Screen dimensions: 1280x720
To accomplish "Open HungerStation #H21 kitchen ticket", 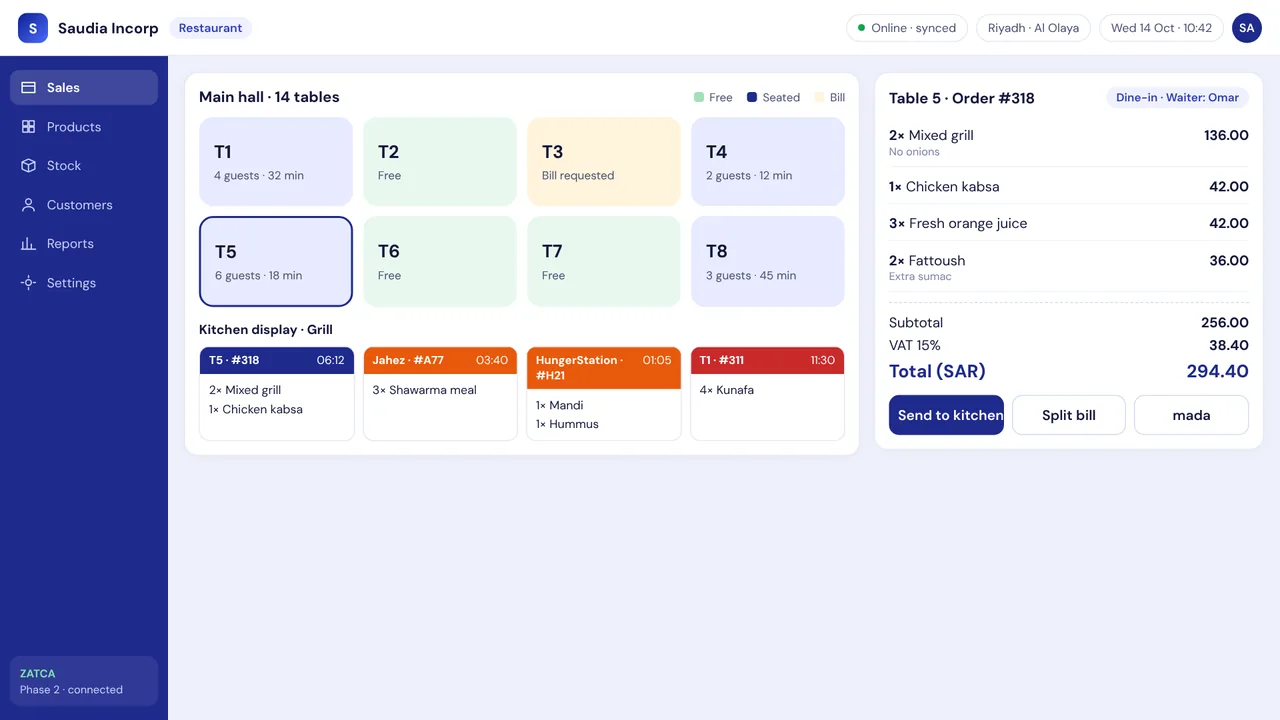I will pos(604,394).
